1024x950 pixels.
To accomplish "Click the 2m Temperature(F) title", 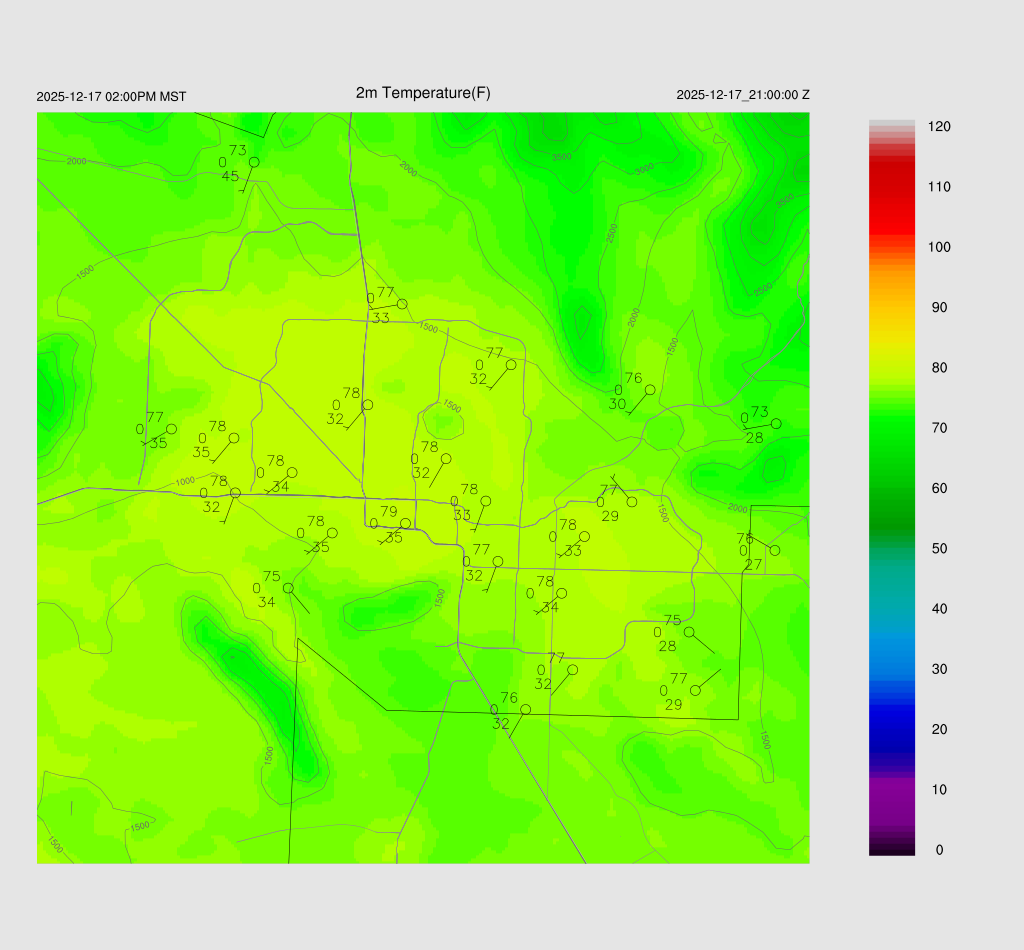I will point(423,93).
